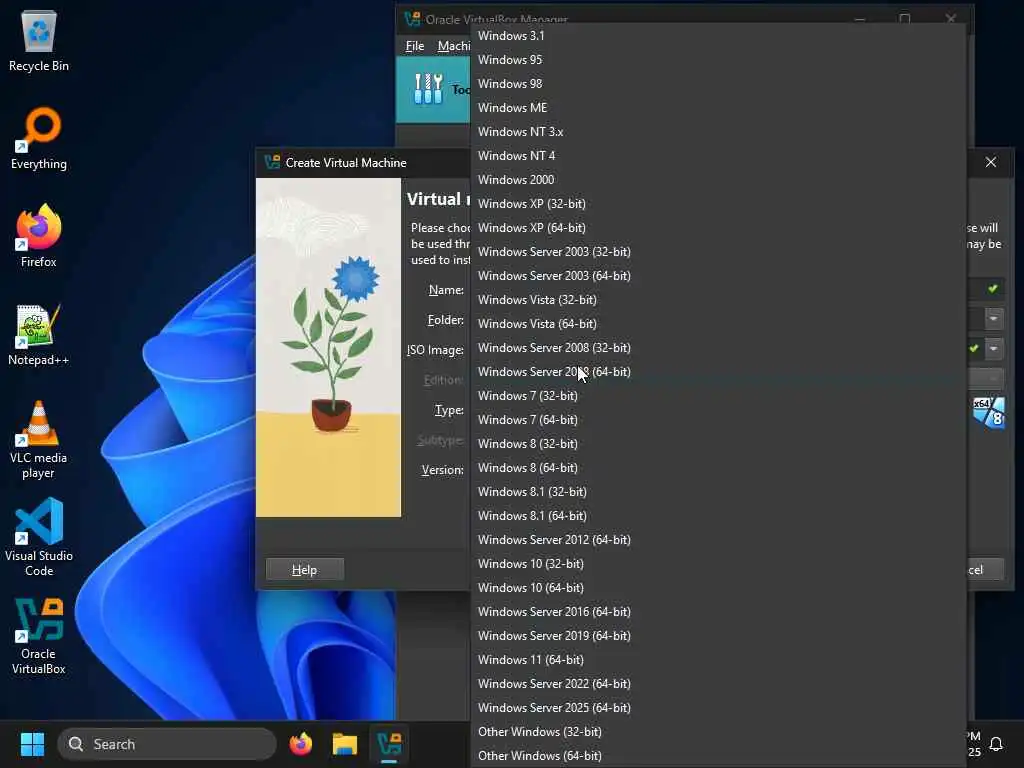Pick Other Windows (64-bit)
The height and width of the screenshot is (768, 1024).
click(x=718, y=756)
